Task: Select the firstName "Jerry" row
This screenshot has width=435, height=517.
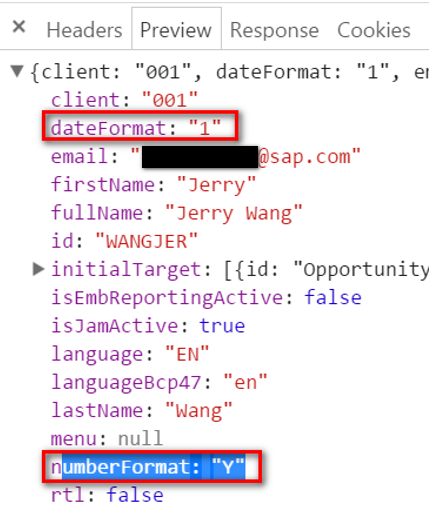Action: pos(153,184)
